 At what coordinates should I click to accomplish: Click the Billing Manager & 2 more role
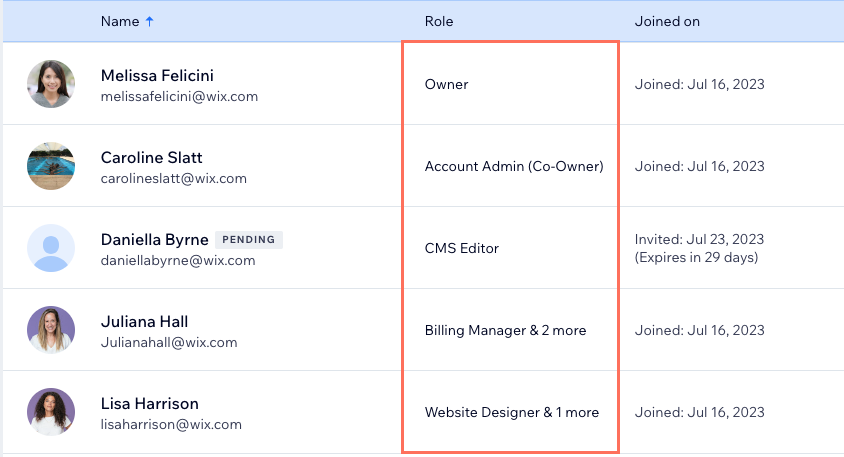point(505,331)
